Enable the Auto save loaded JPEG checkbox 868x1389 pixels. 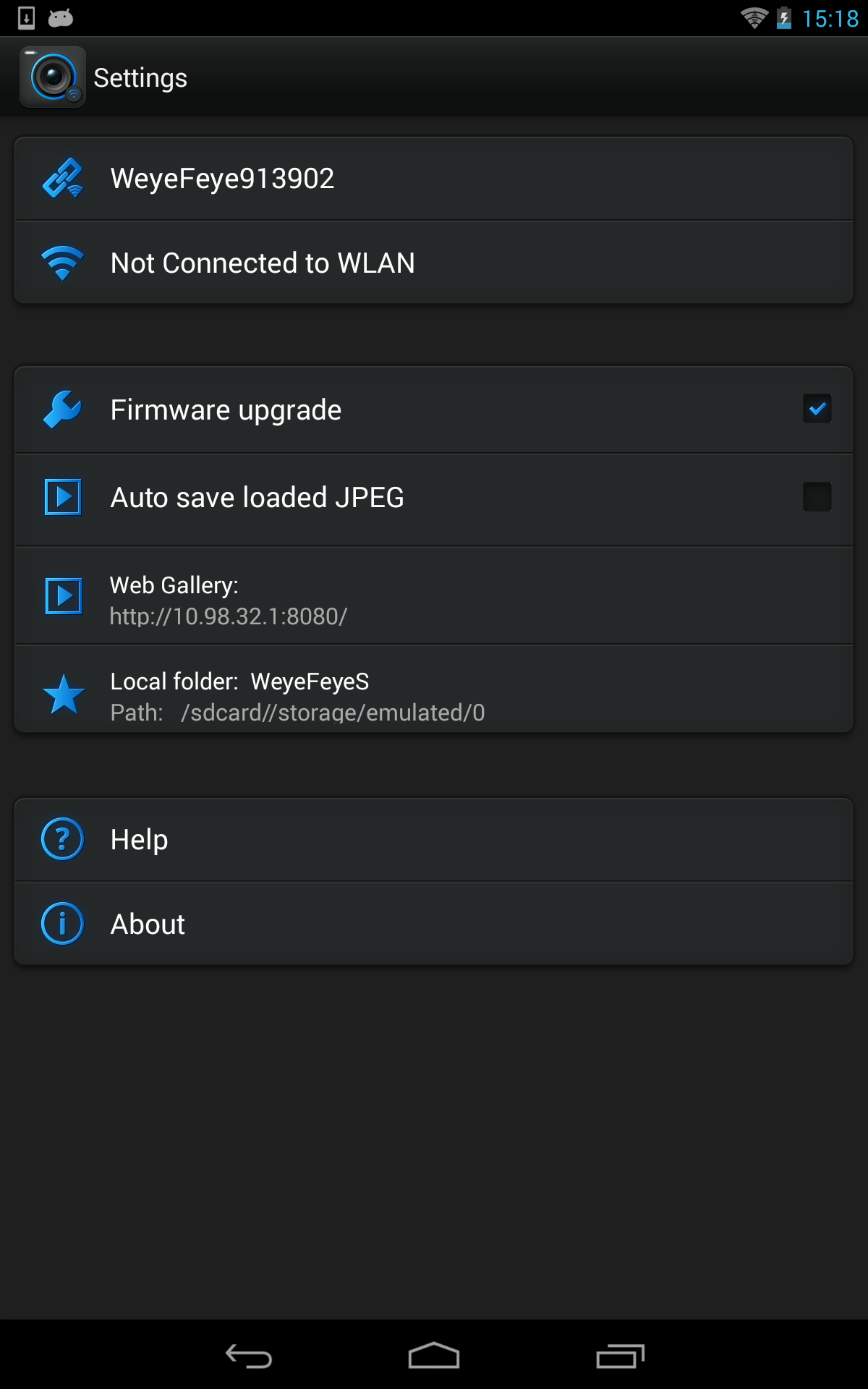[x=817, y=497]
